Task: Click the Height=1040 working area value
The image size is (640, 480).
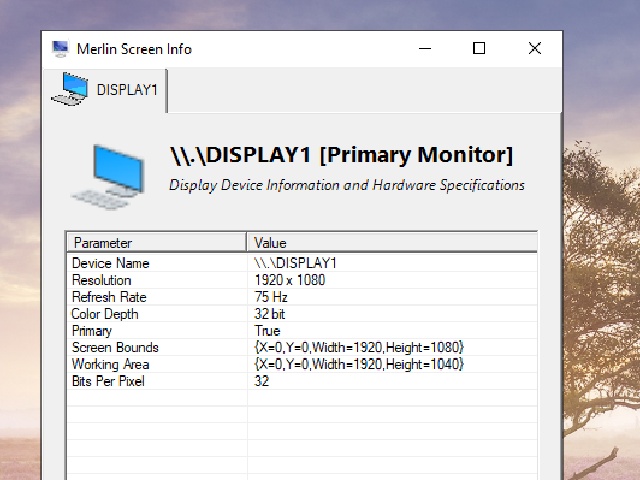Action: 359,364
